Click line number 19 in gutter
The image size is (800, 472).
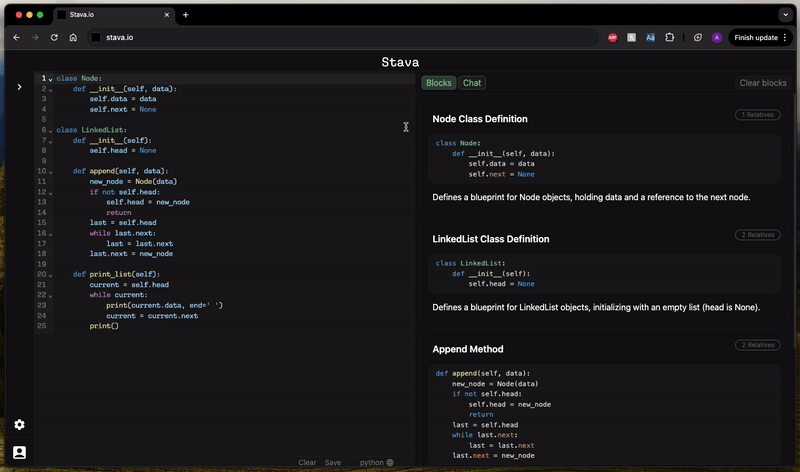tap(42, 264)
